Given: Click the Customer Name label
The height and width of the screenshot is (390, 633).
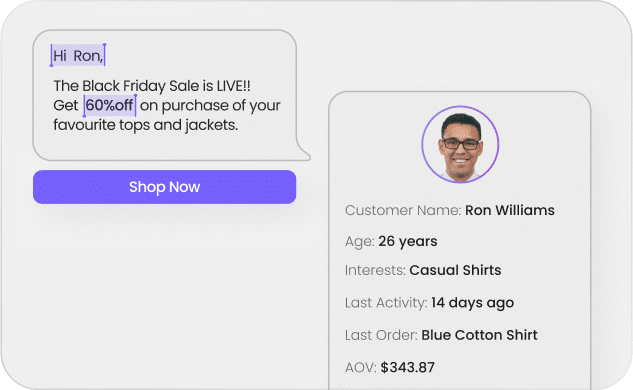Looking at the screenshot, I should tap(403, 210).
